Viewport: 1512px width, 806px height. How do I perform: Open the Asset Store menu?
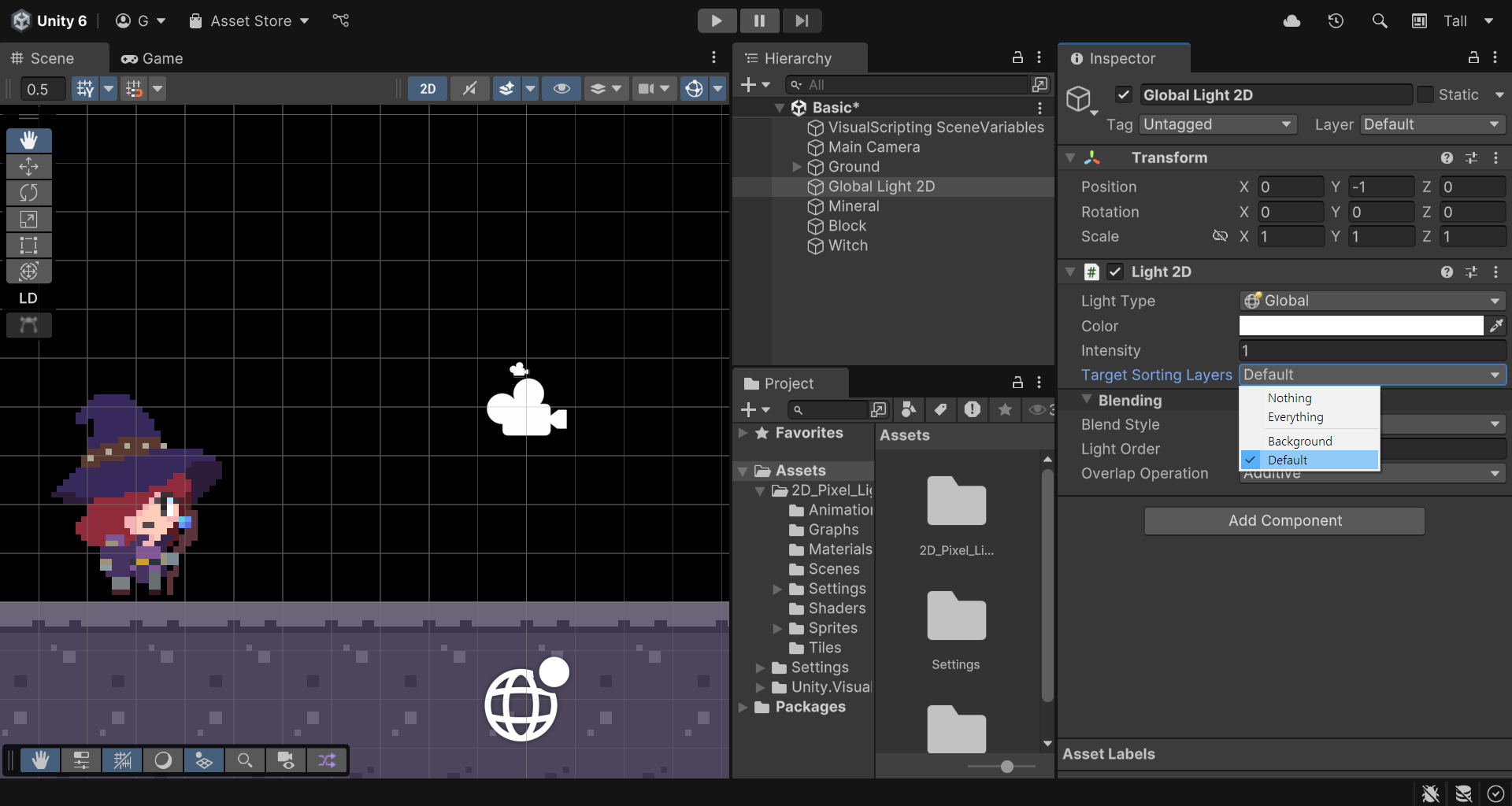[x=250, y=20]
